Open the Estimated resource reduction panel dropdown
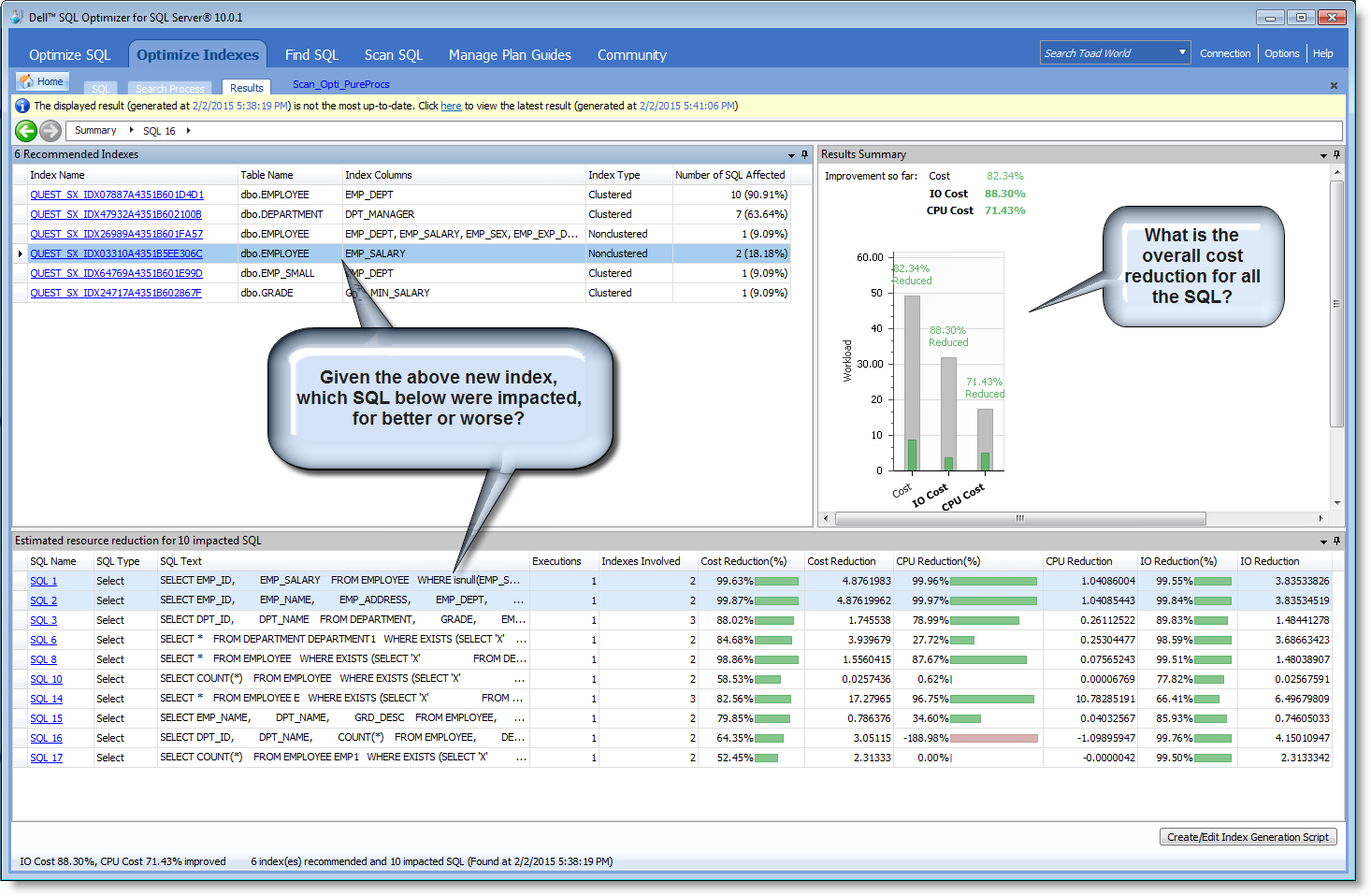The image size is (1371, 896). (x=1323, y=542)
